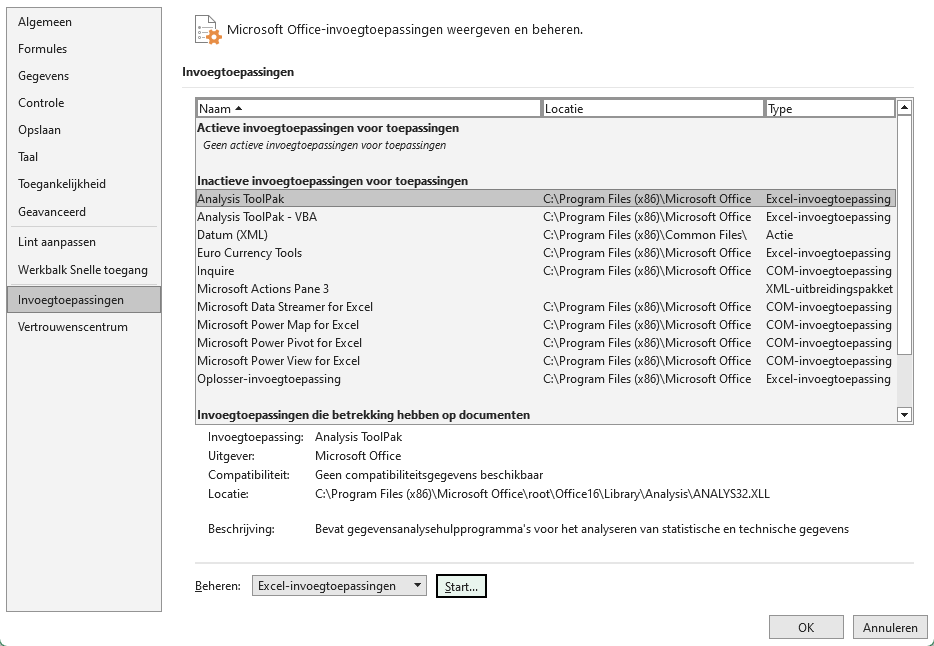Click the XML-uitbreidingspakket type cell
This screenshot has width=934, height=646.
coord(829,289)
